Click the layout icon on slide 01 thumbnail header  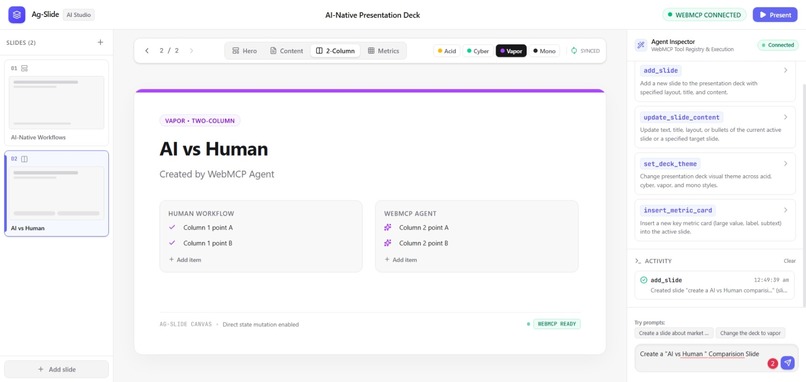[x=24, y=68]
